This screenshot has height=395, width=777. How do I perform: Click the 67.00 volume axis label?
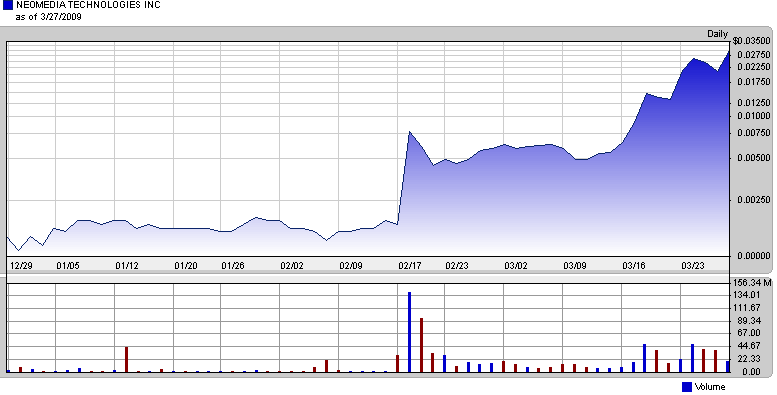(749, 333)
